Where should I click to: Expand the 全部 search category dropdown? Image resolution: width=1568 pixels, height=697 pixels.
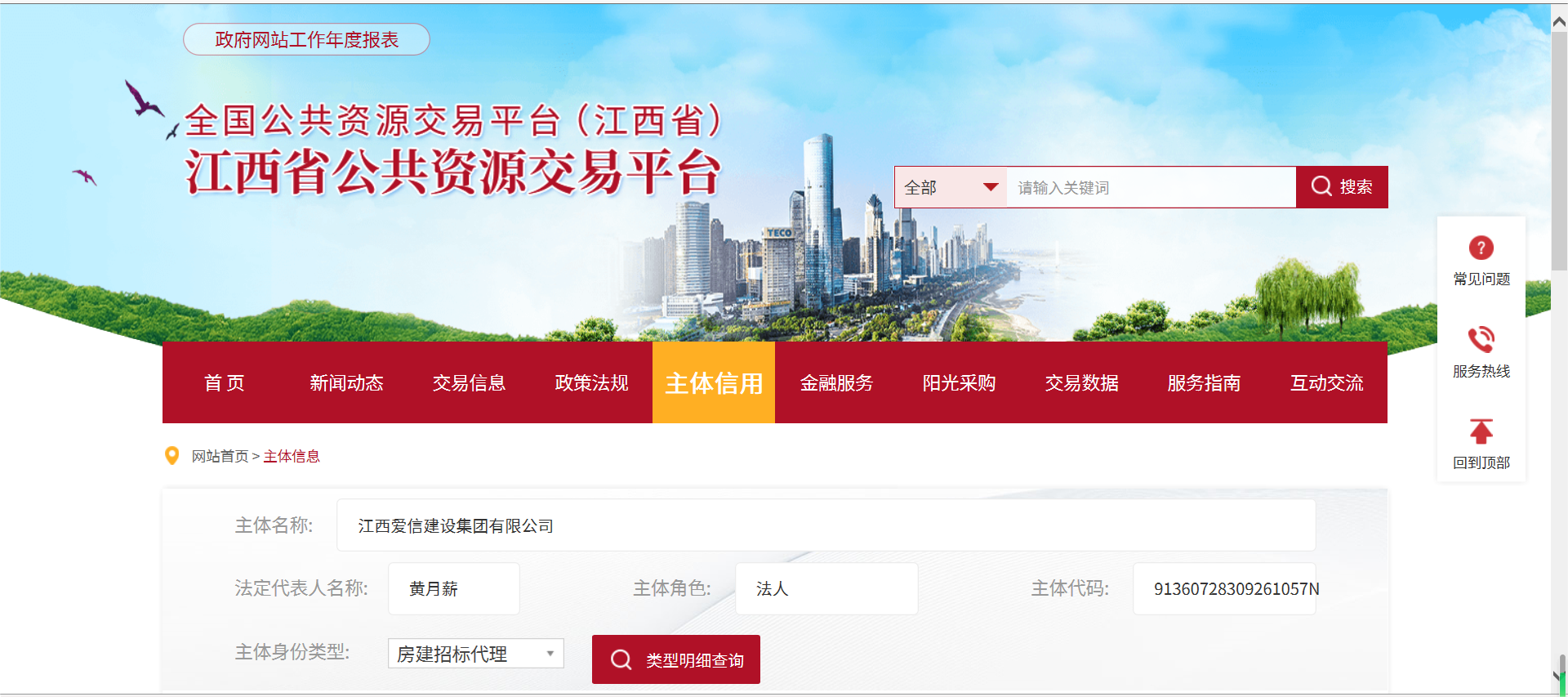click(x=951, y=187)
